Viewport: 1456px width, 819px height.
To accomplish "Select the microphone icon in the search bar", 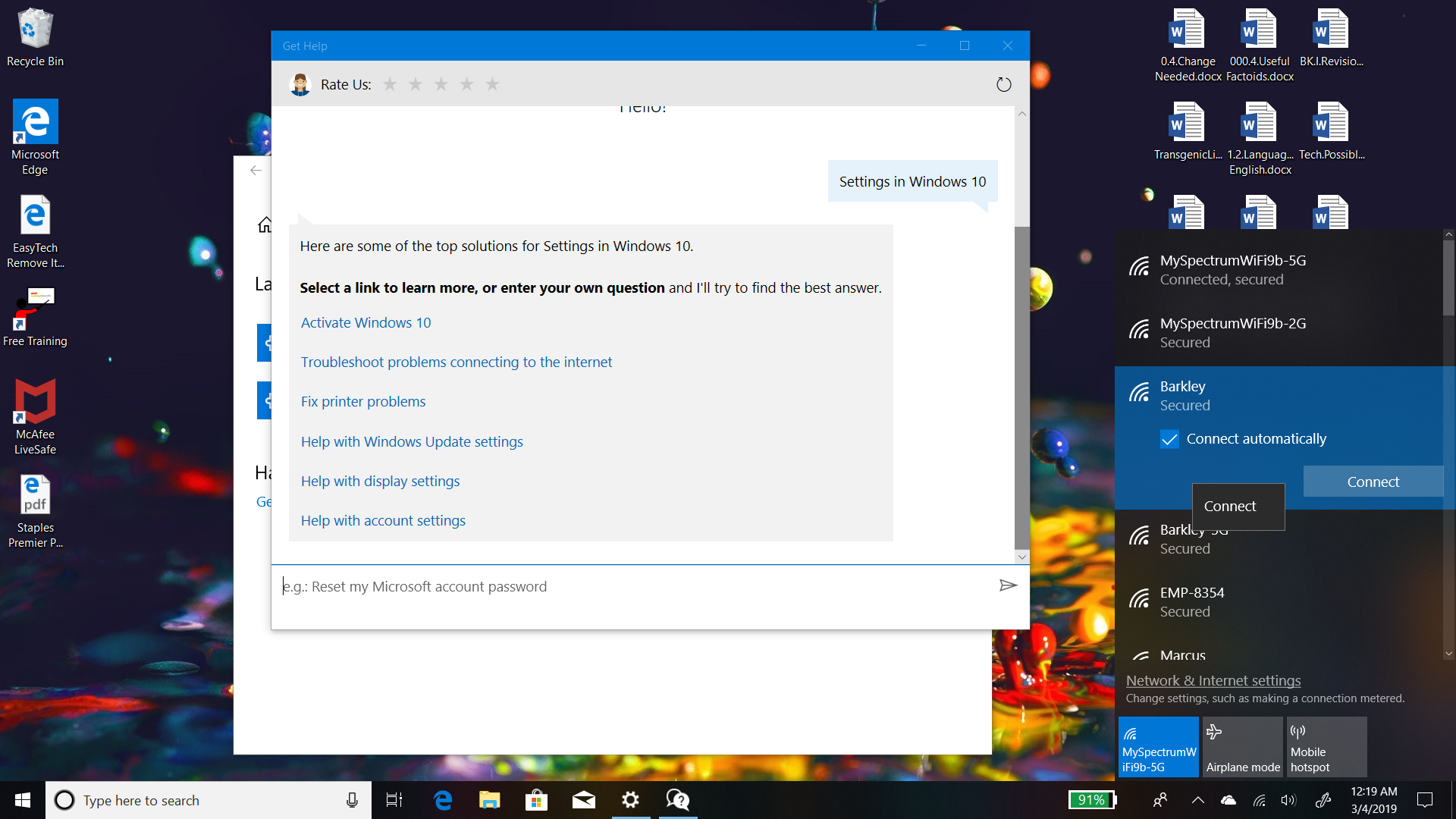I will click(351, 799).
